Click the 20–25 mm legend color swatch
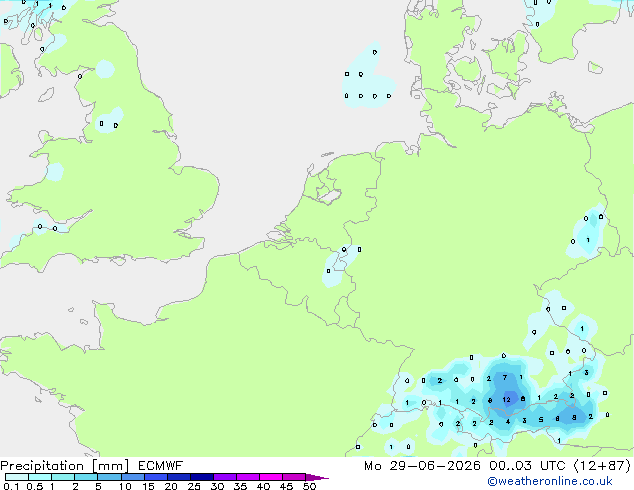The image size is (634, 490). click(178, 477)
